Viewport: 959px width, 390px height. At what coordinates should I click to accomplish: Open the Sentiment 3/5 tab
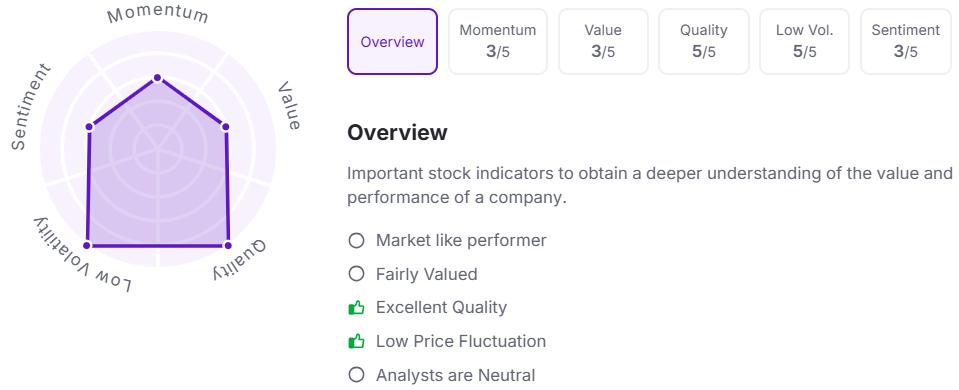[906, 42]
